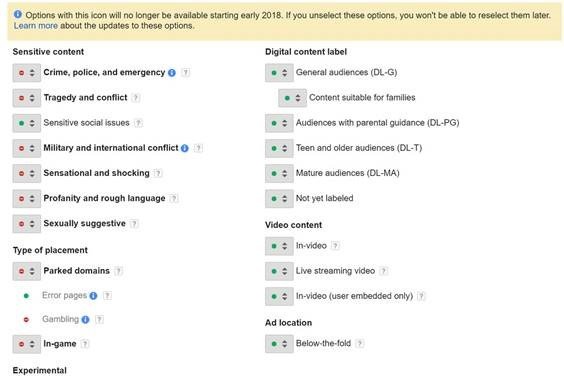Click the Learn more link
This screenshot has height=379, width=564.
pyautogui.click(x=36, y=26)
